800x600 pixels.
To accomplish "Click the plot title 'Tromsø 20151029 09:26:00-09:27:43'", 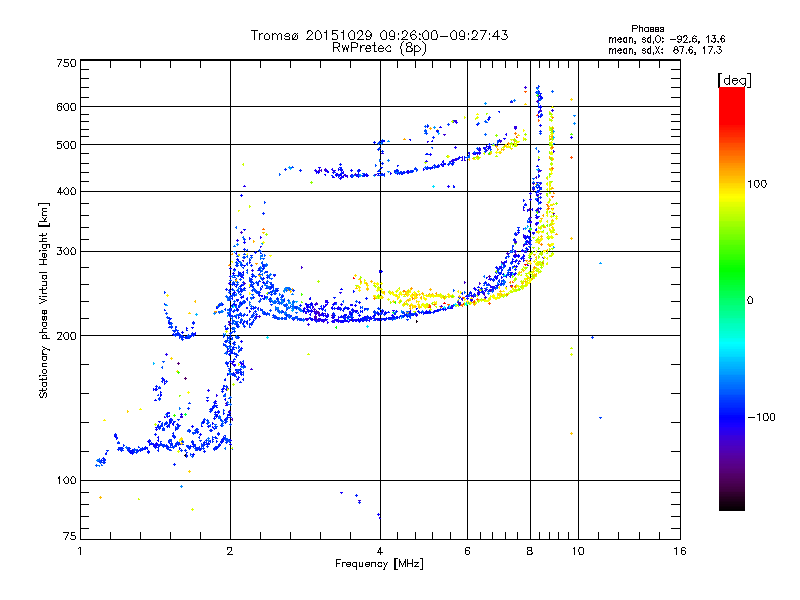I will (x=379, y=35).
